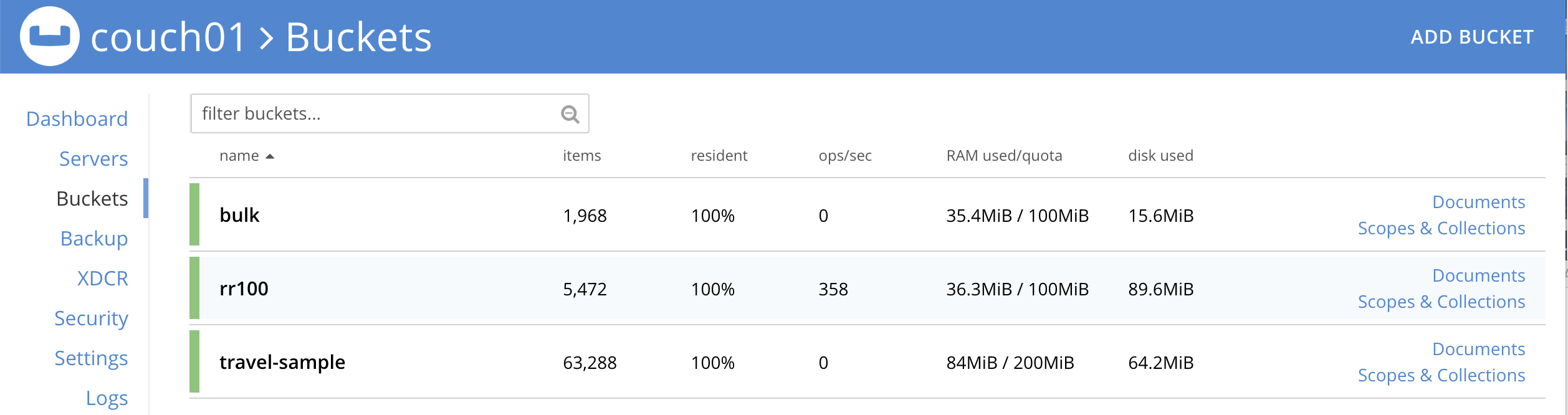Click the Couchbase logo icon
Screen dimensions: 1568x415
tap(50, 36)
